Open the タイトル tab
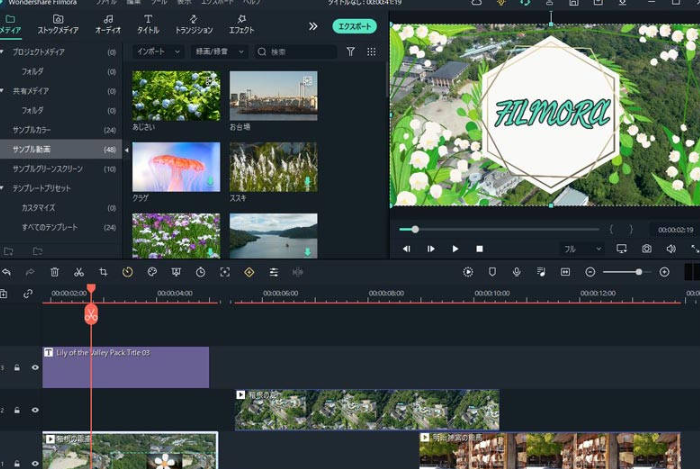The width and height of the screenshot is (700, 469). click(148, 25)
